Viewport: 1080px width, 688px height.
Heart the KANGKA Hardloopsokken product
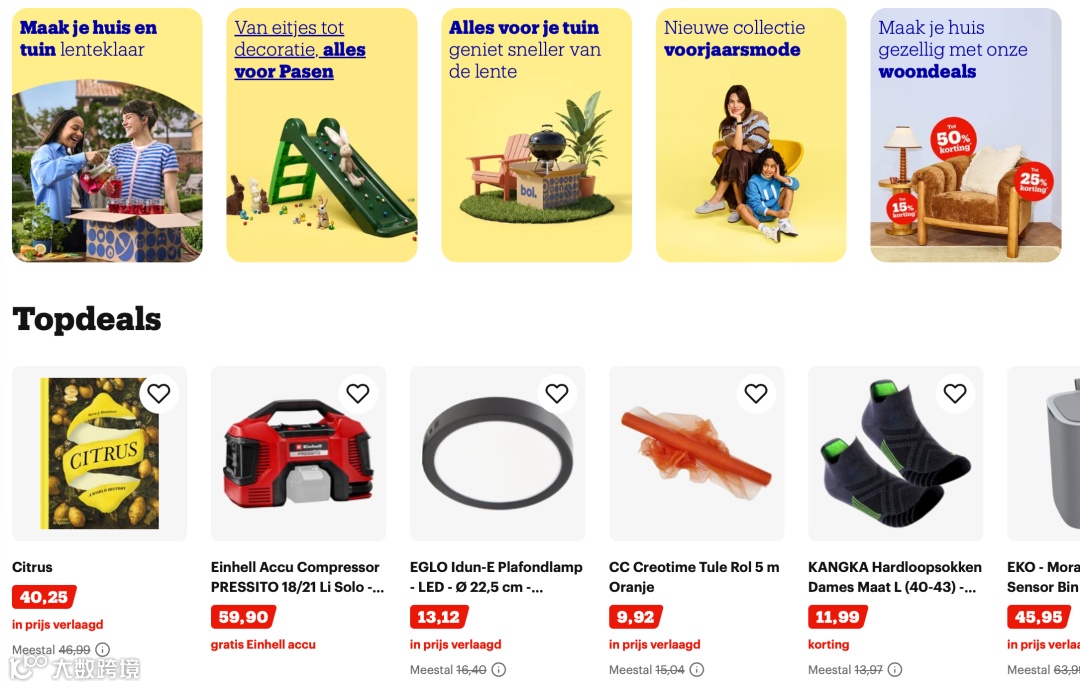(955, 393)
